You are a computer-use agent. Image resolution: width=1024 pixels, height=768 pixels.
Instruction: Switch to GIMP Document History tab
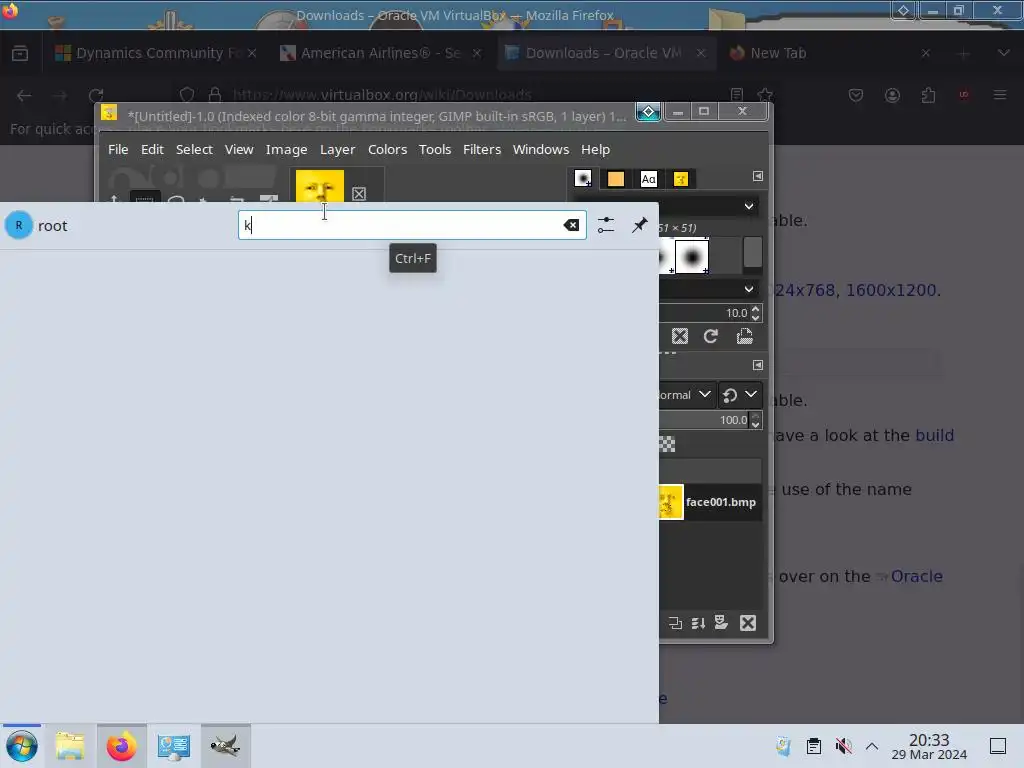680,178
